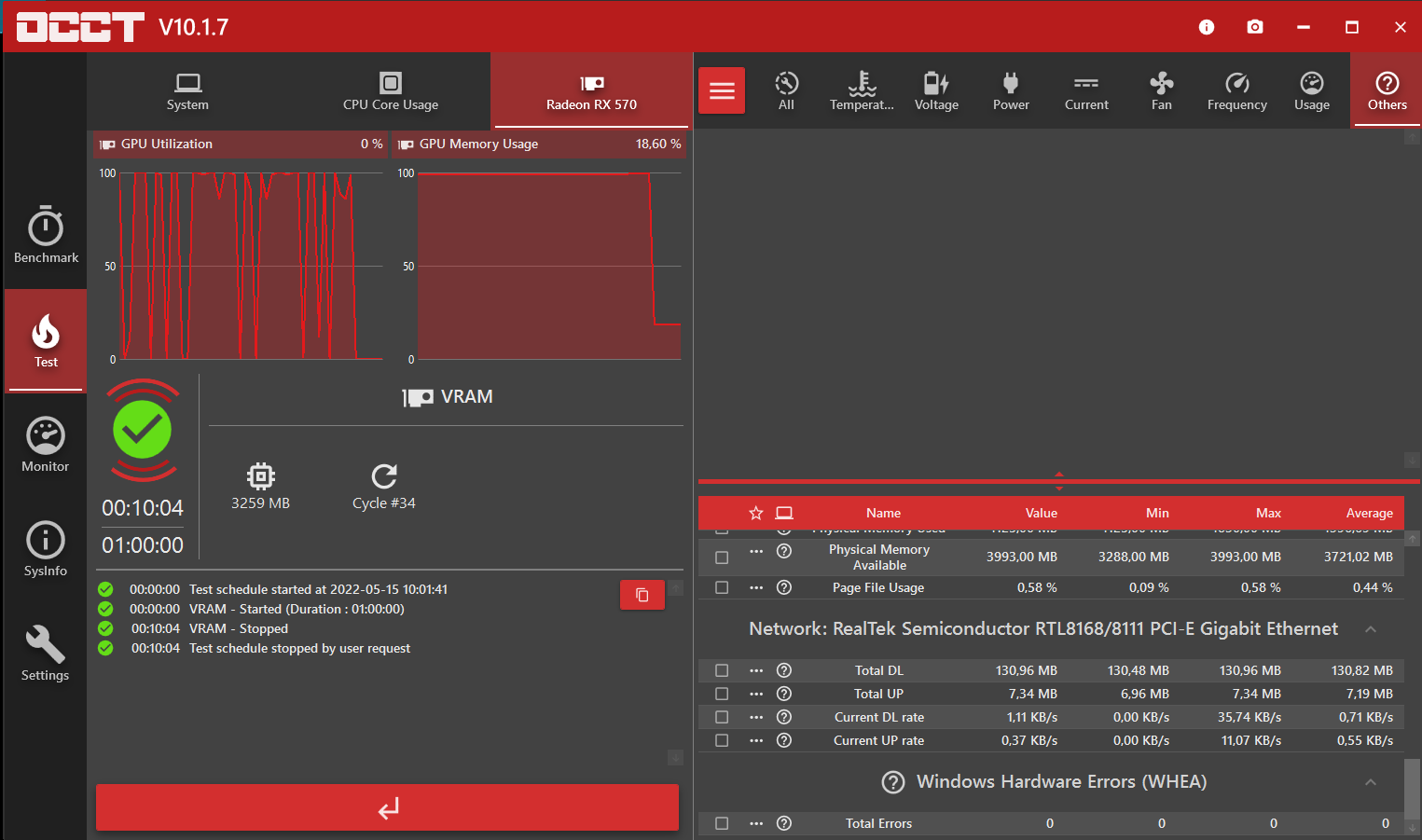Click the green checkmark test status indicator

[x=143, y=430]
